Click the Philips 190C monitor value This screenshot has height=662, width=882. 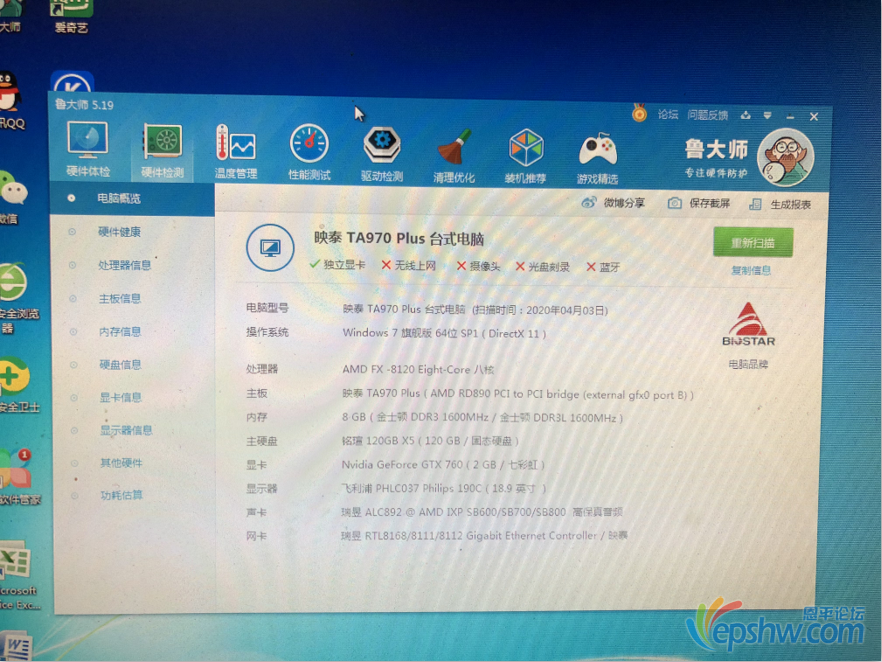[x=444, y=488]
